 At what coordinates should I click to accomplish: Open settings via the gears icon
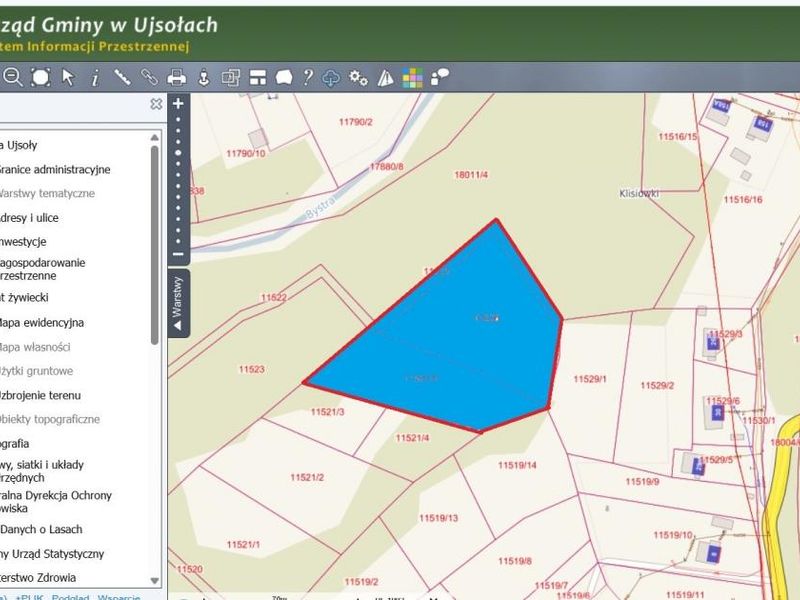click(358, 78)
